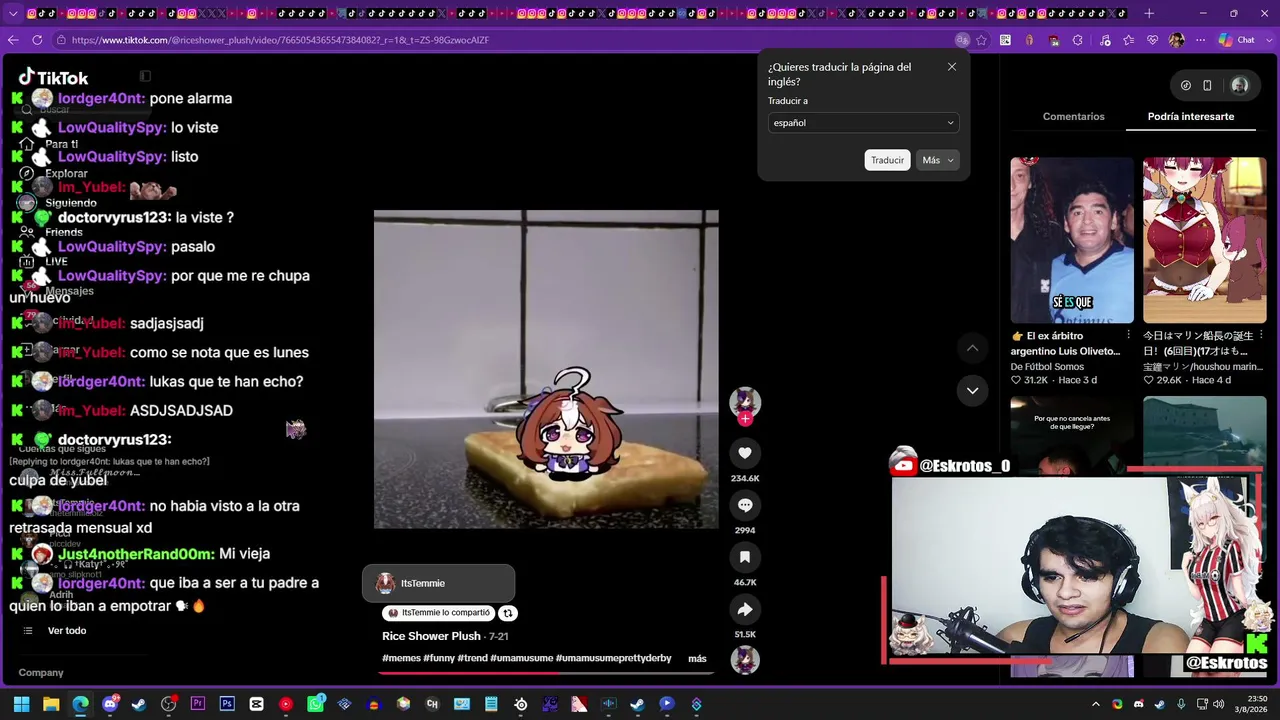This screenshot has width=1280, height=720.
Task: Click the Traducir button
Action: click(x=887, y=160)
